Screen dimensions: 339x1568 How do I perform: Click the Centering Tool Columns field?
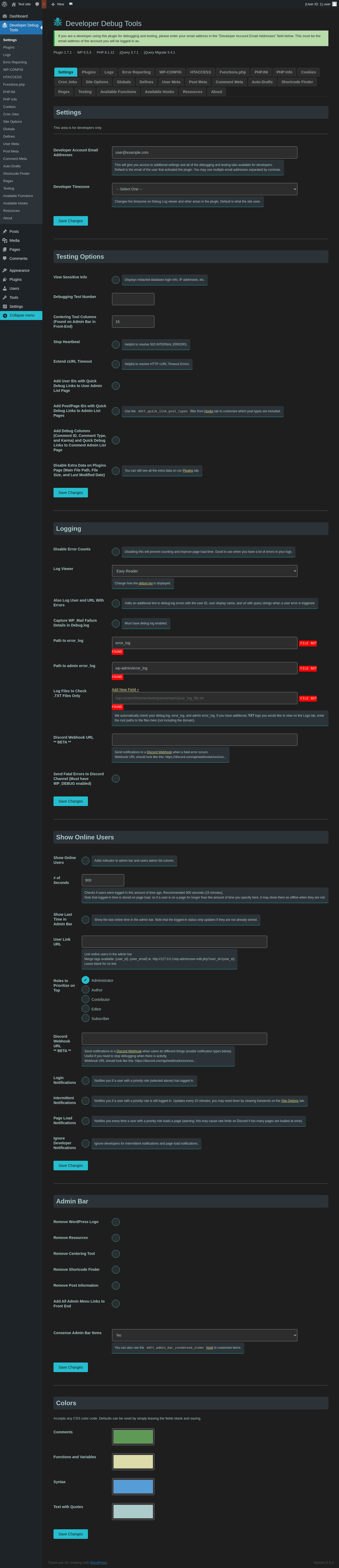click(x=133, y=321)
